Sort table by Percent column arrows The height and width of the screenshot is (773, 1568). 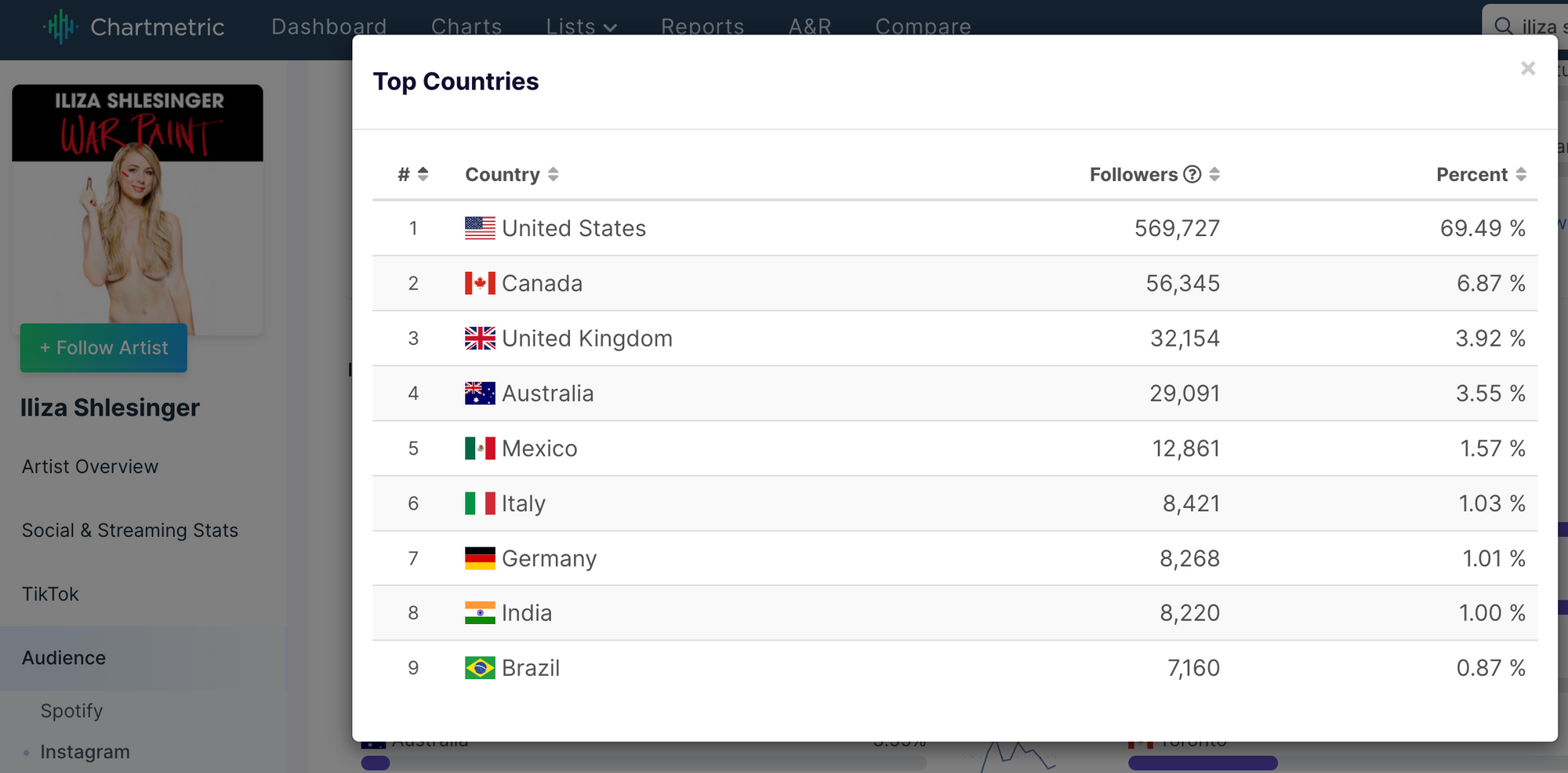(x=1521, y=174)
